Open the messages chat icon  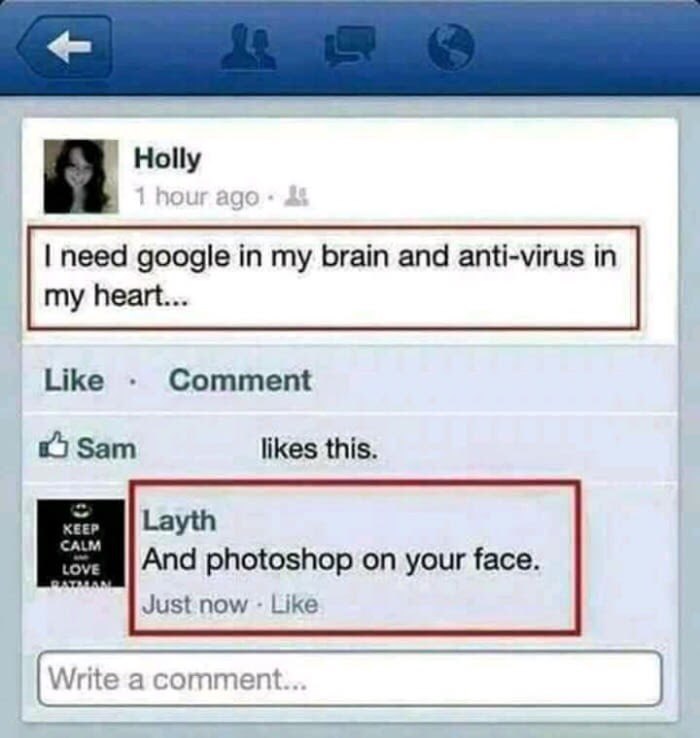351,46
